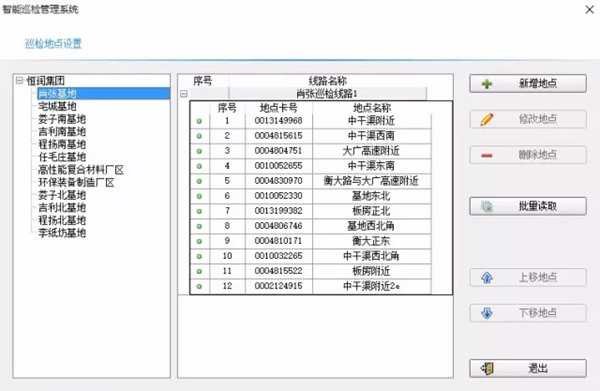600x391 pixels.
Task: Select 李纸坊基地 in the tree
Action: [62, 233]
